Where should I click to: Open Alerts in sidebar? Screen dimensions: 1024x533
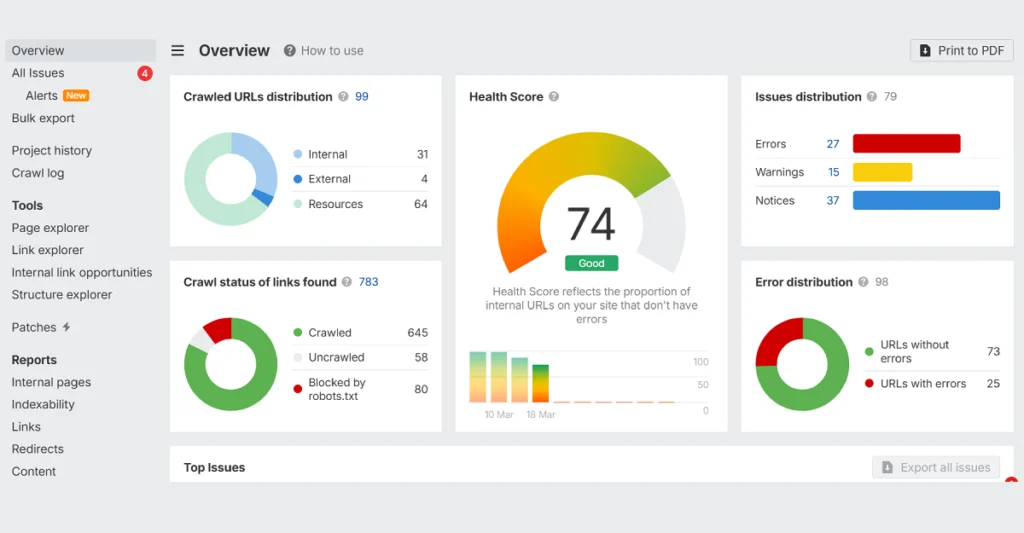(x=41, y=95)
